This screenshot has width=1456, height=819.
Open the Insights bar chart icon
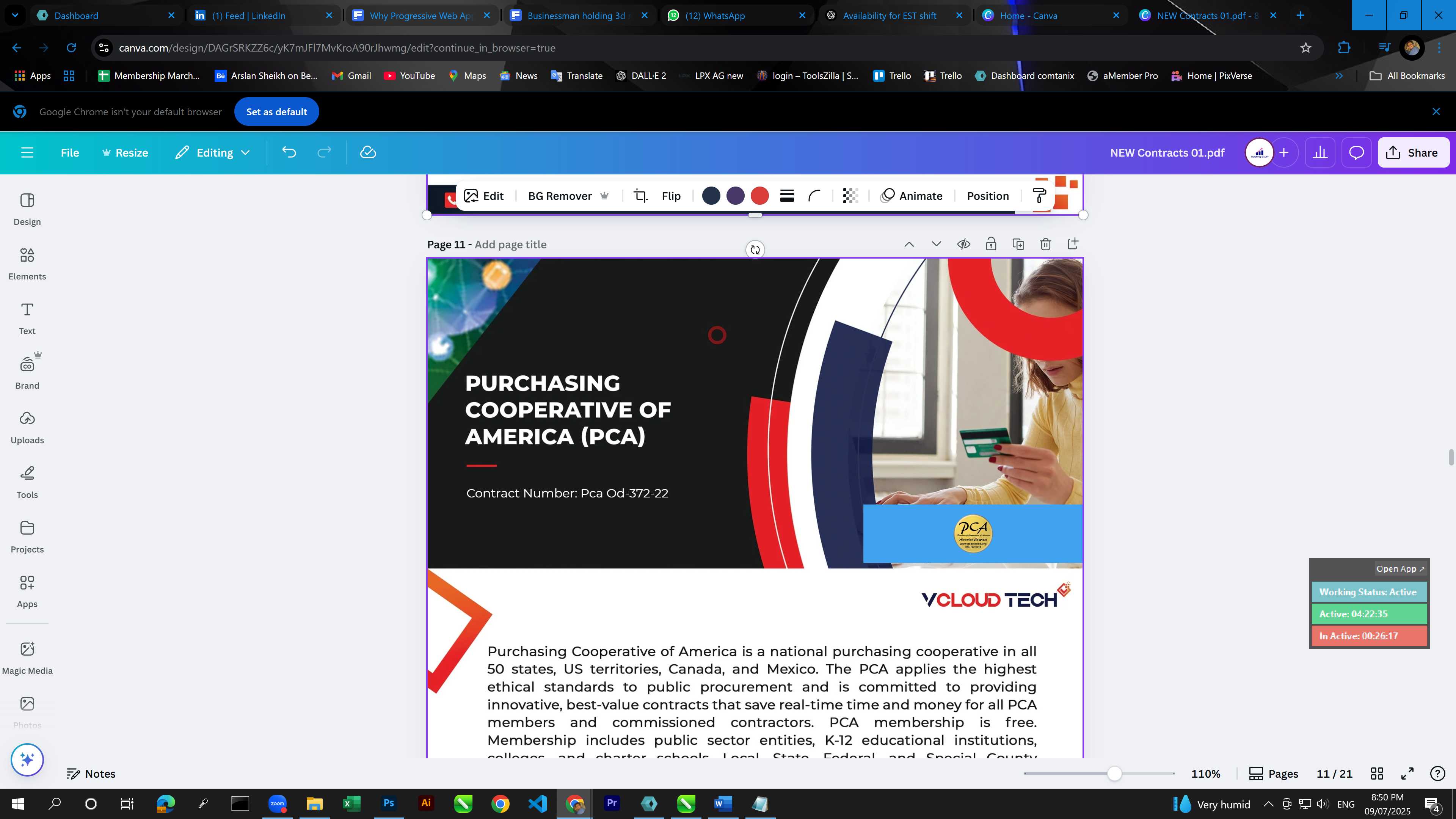1320,152
